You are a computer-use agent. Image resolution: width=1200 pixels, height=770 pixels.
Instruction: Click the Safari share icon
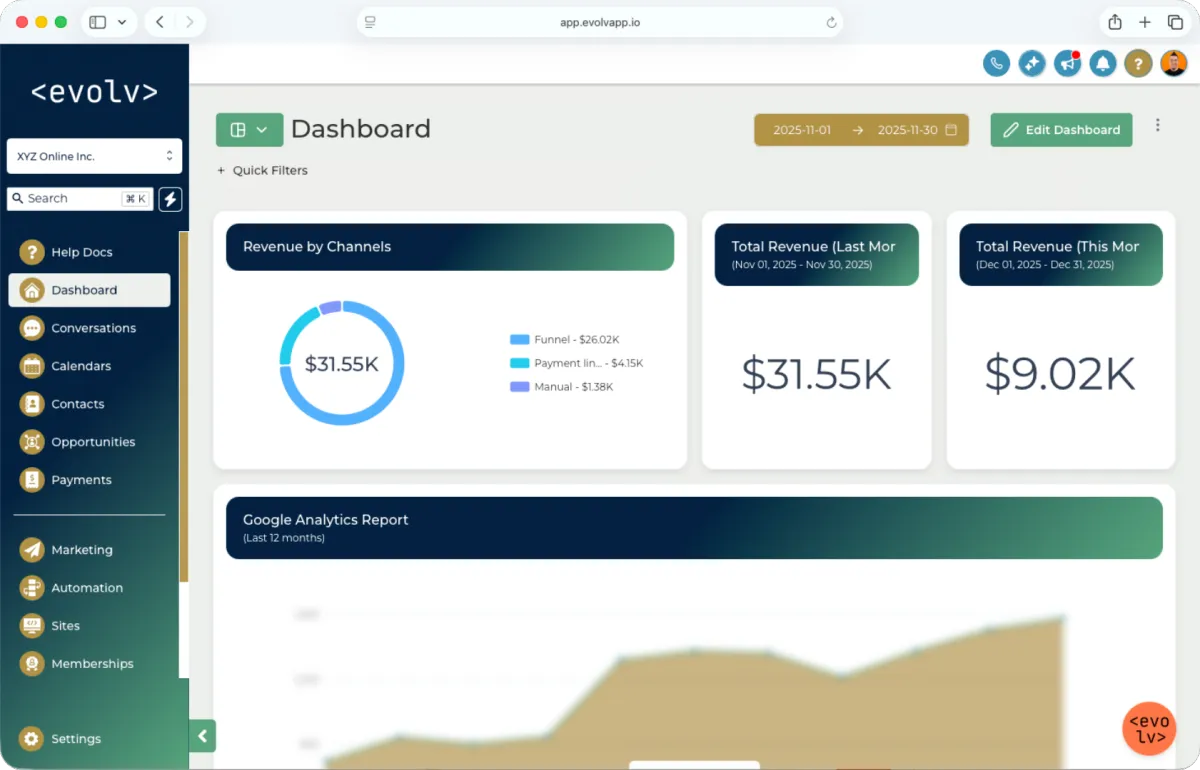1114,22
